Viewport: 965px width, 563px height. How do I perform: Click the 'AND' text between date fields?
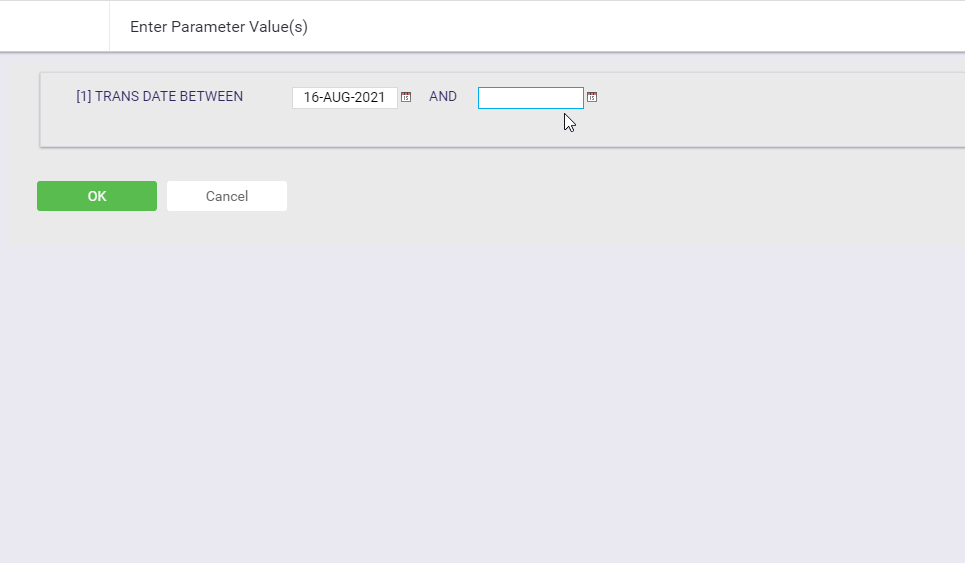click(x=442, y=97)
